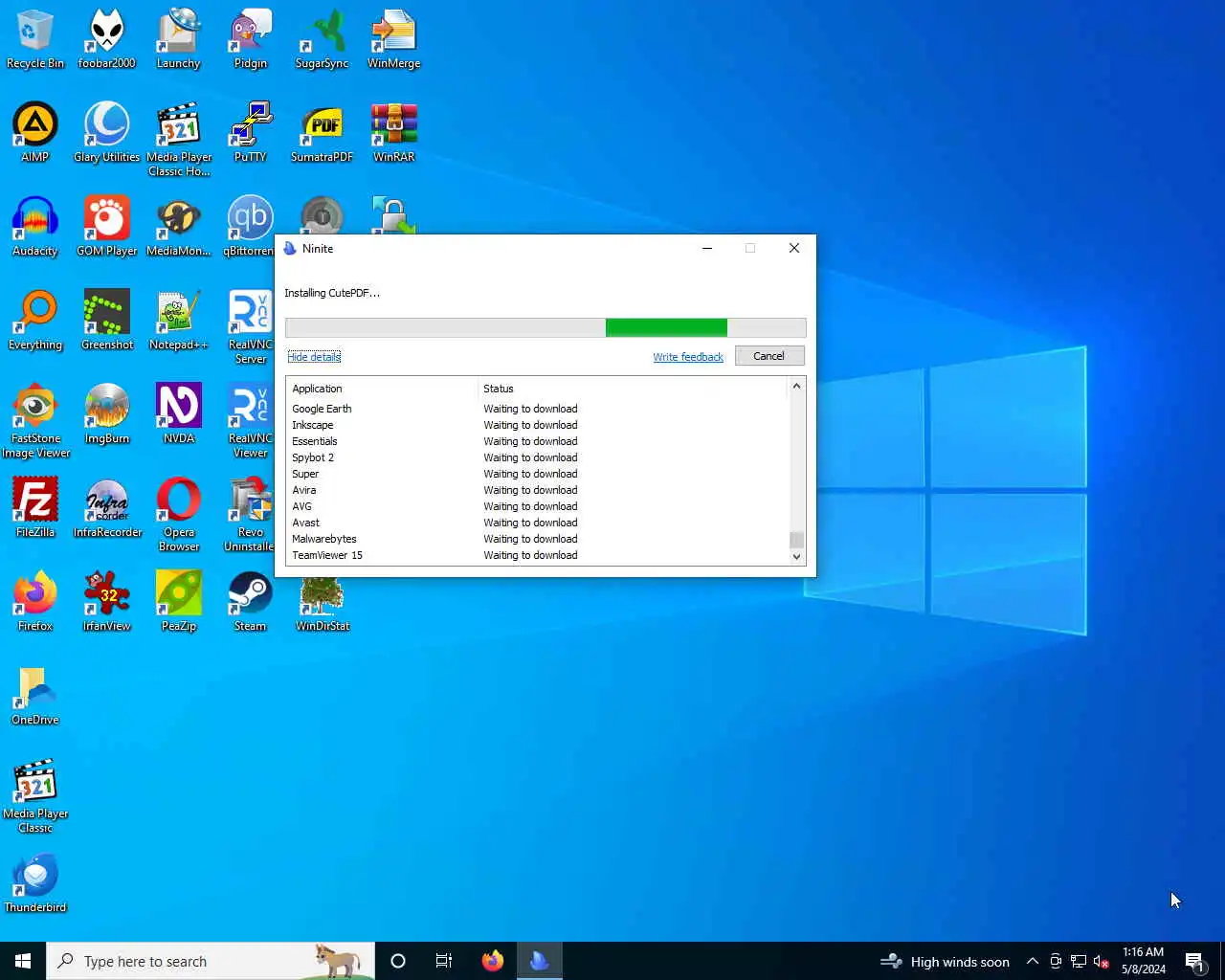Select the Greenshot desktop icon

point(107,320)
